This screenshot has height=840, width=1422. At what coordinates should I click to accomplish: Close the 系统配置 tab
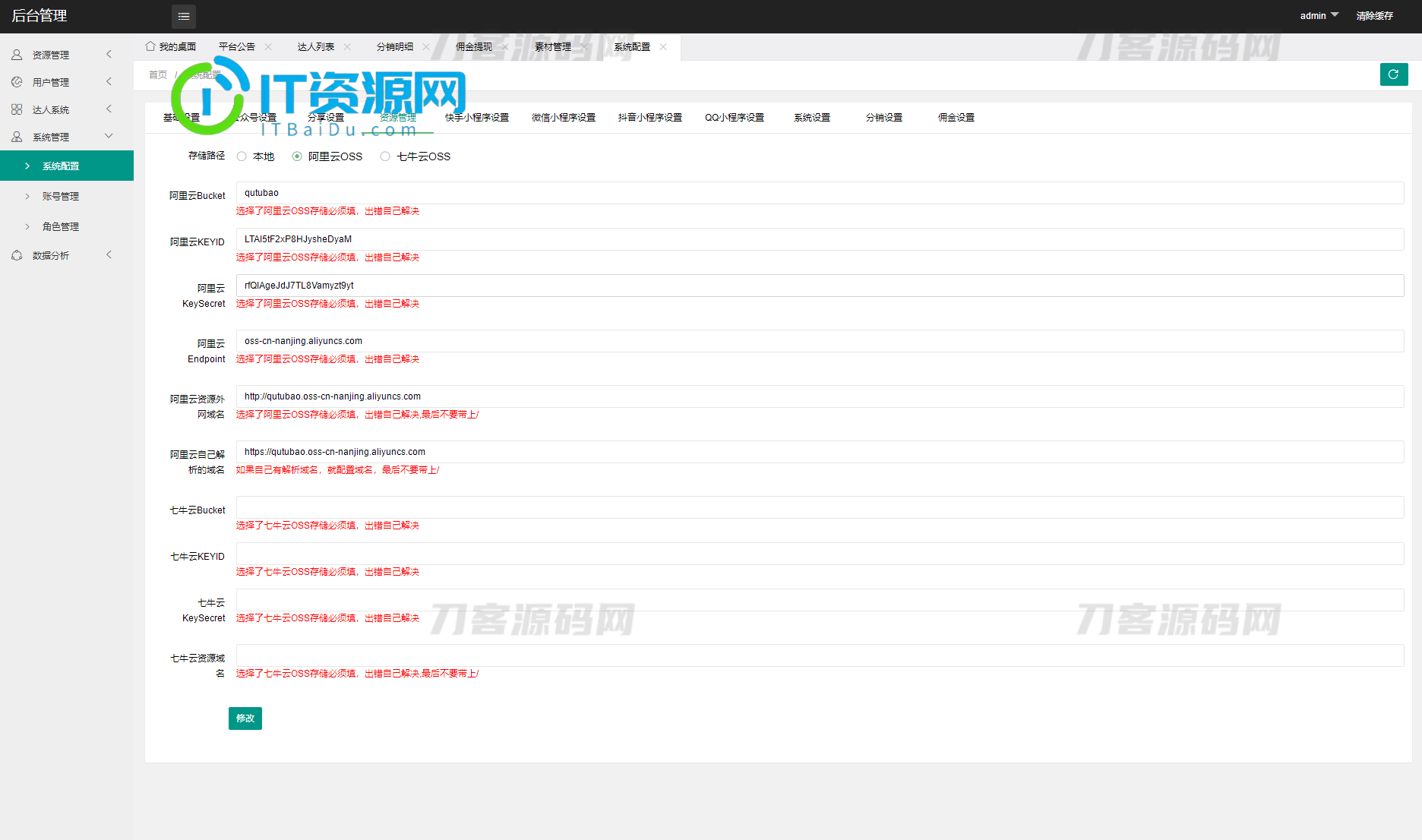pos(663,47)
